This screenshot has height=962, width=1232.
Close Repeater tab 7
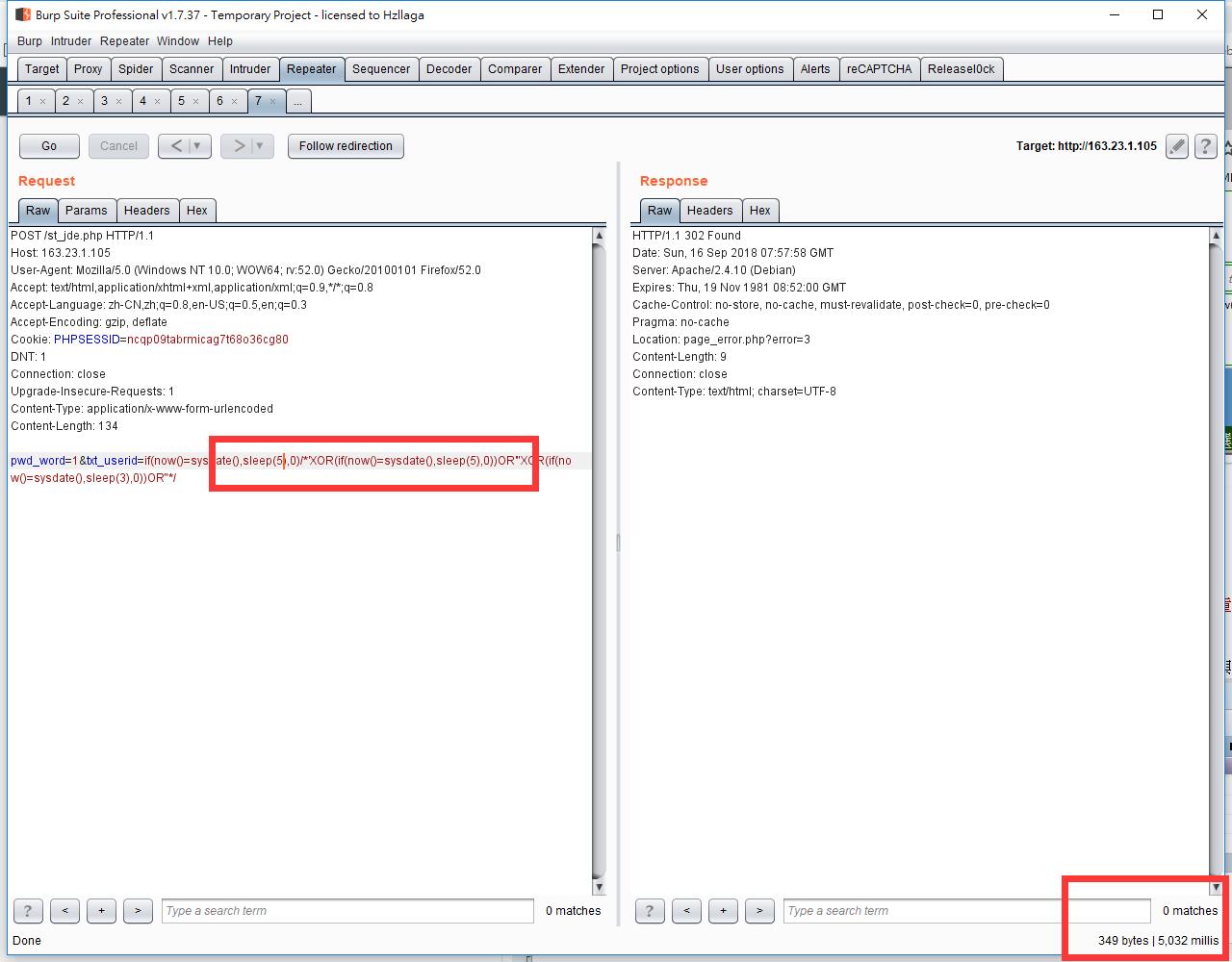click(272, 101)
